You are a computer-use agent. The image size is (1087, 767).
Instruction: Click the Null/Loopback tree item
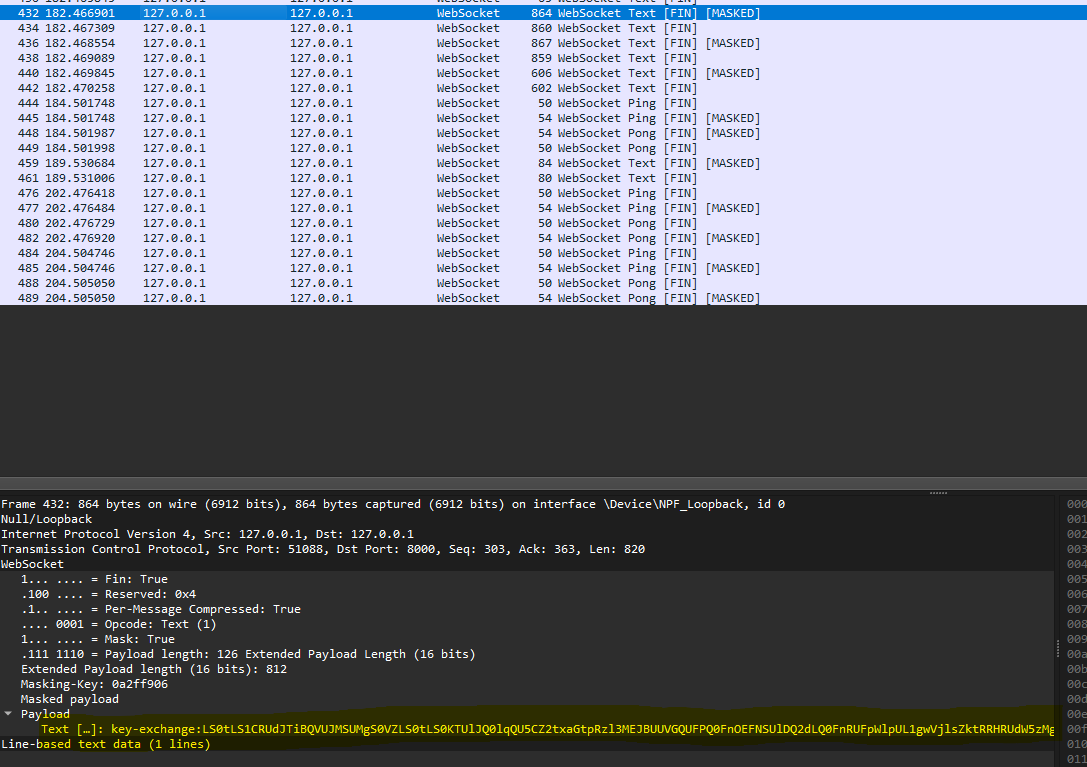46,519
